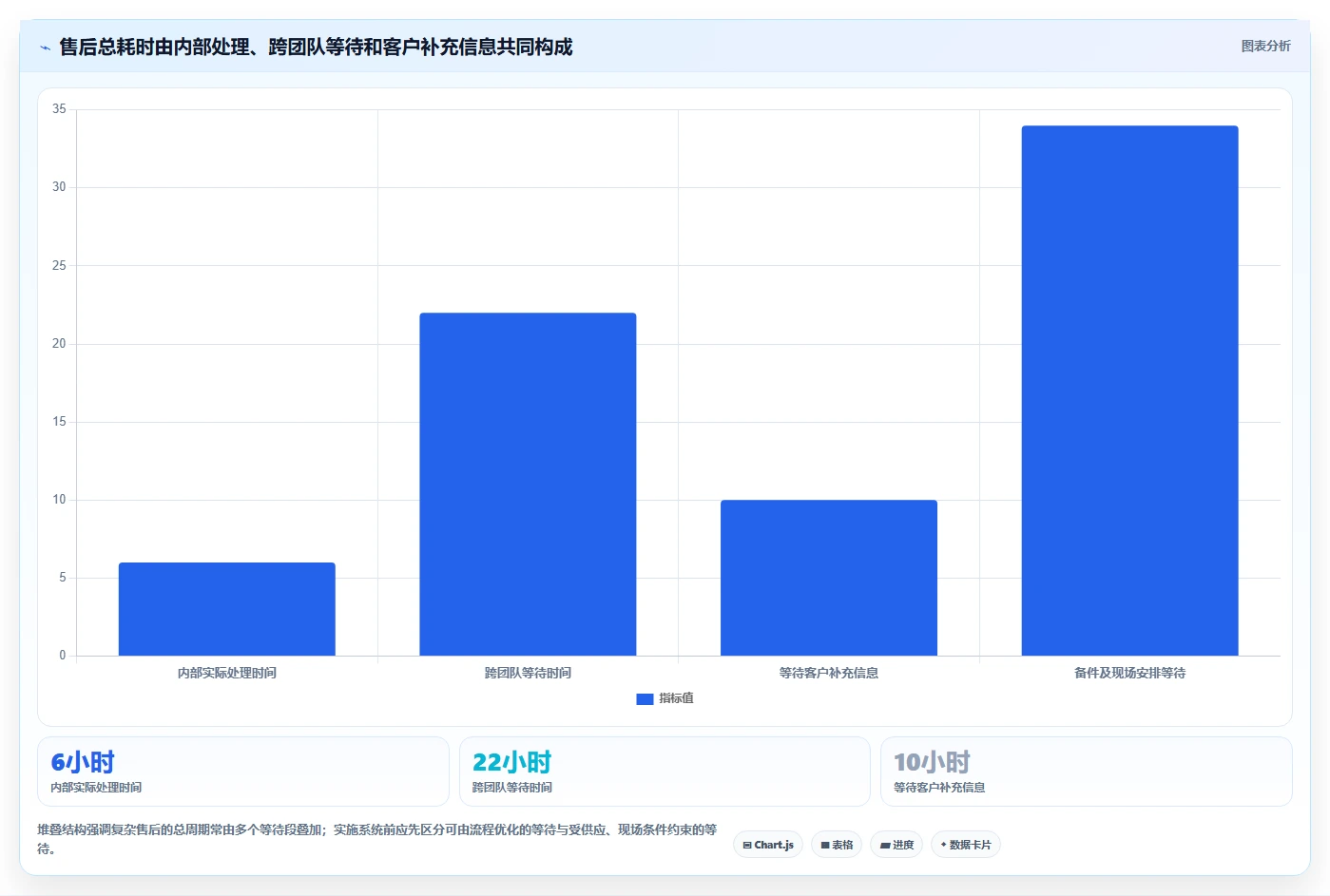Click y-axis tick label 5
Image resolution: width=1330 pixels, height=896 pixels.
(63, 578)
